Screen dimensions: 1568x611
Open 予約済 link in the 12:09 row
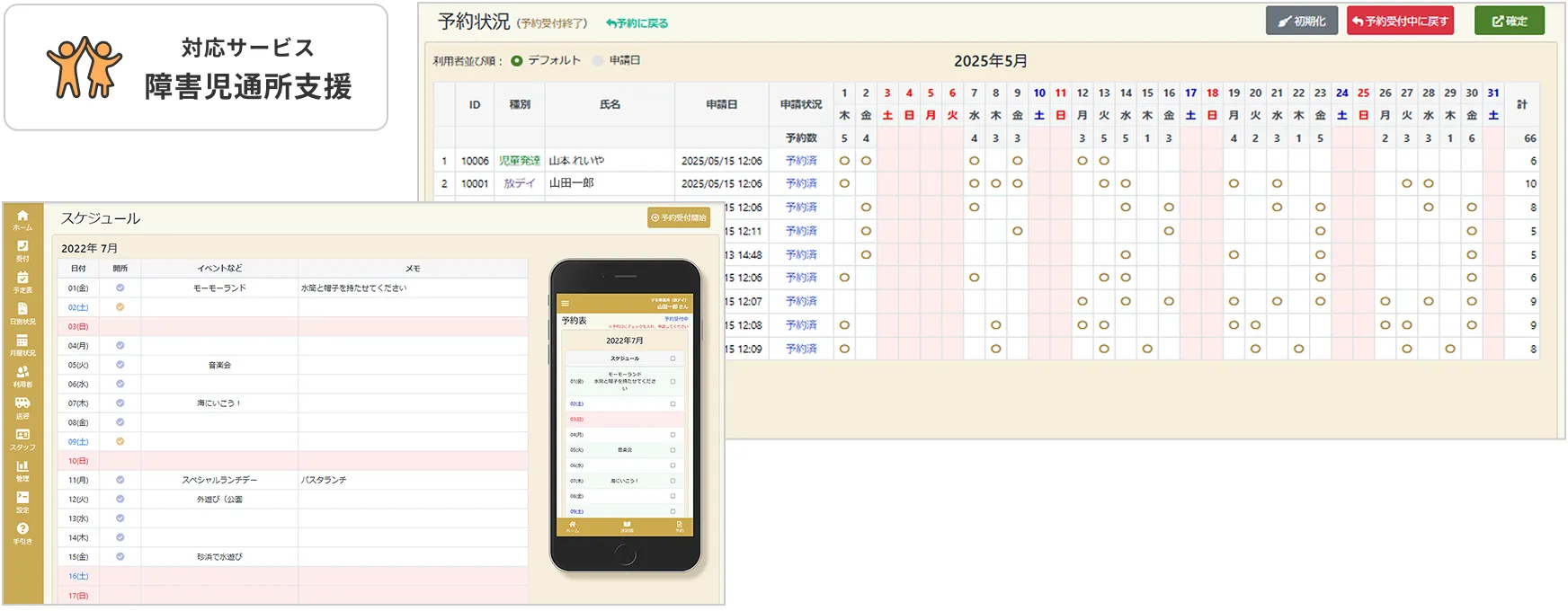tap(801, 349)
